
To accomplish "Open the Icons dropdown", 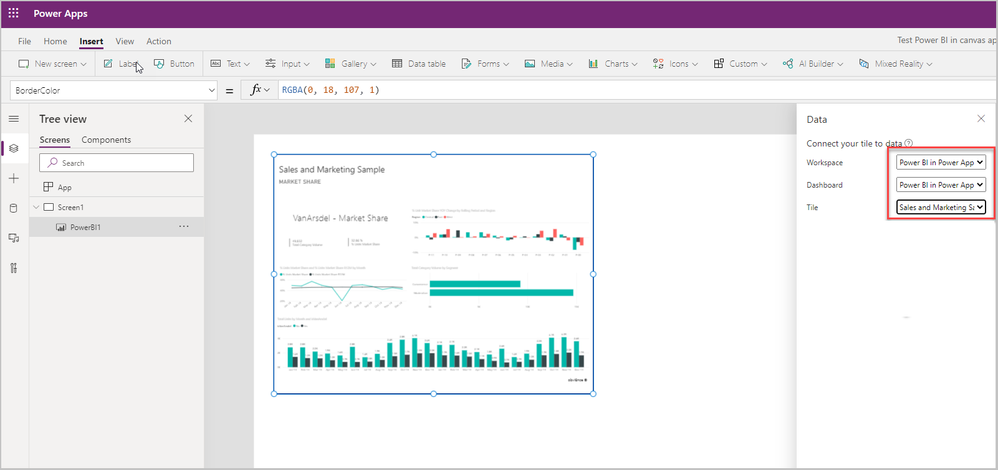I will click(675, 64).
